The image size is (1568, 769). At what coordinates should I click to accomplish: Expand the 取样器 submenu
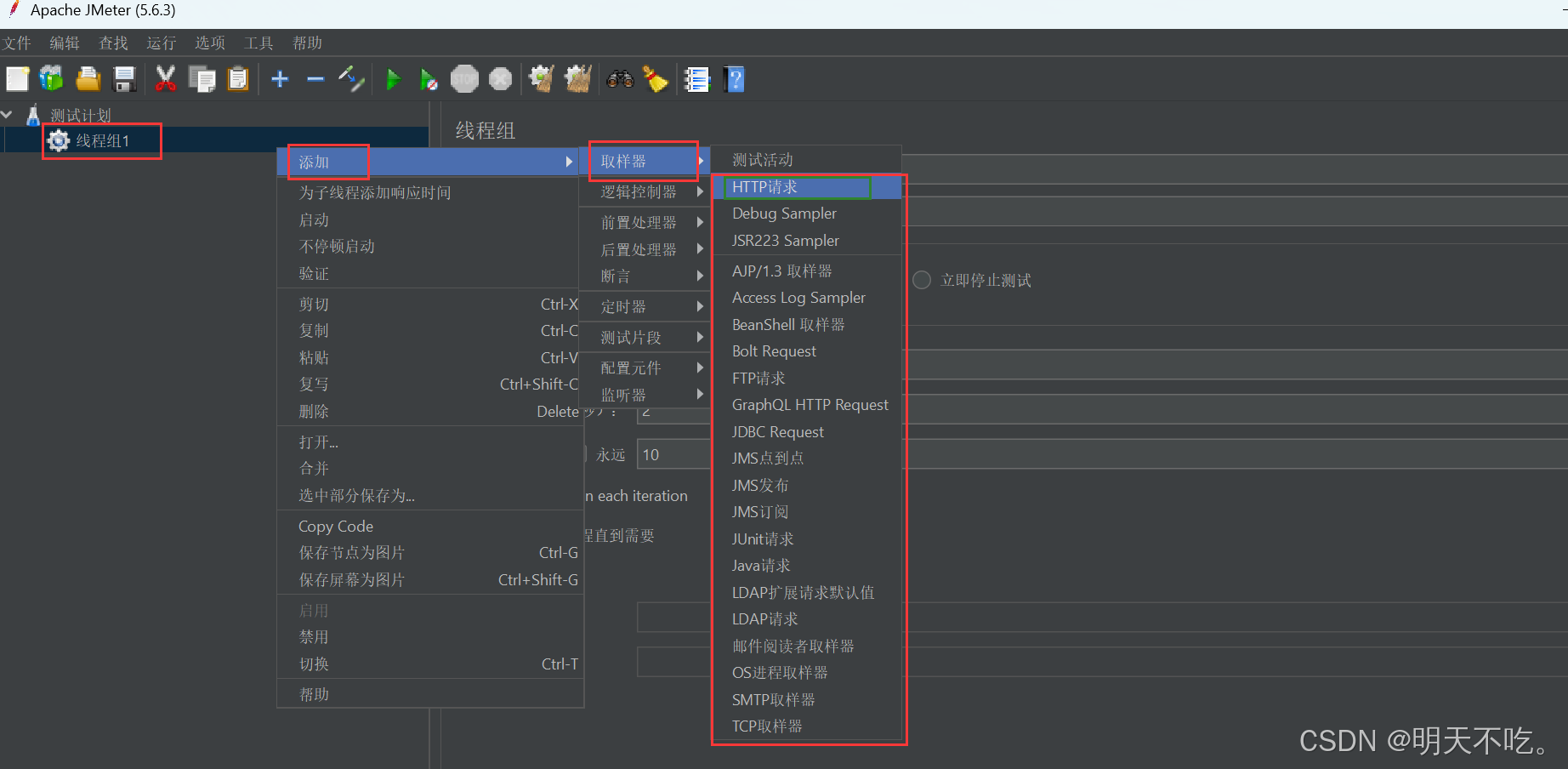pos(645,161)
